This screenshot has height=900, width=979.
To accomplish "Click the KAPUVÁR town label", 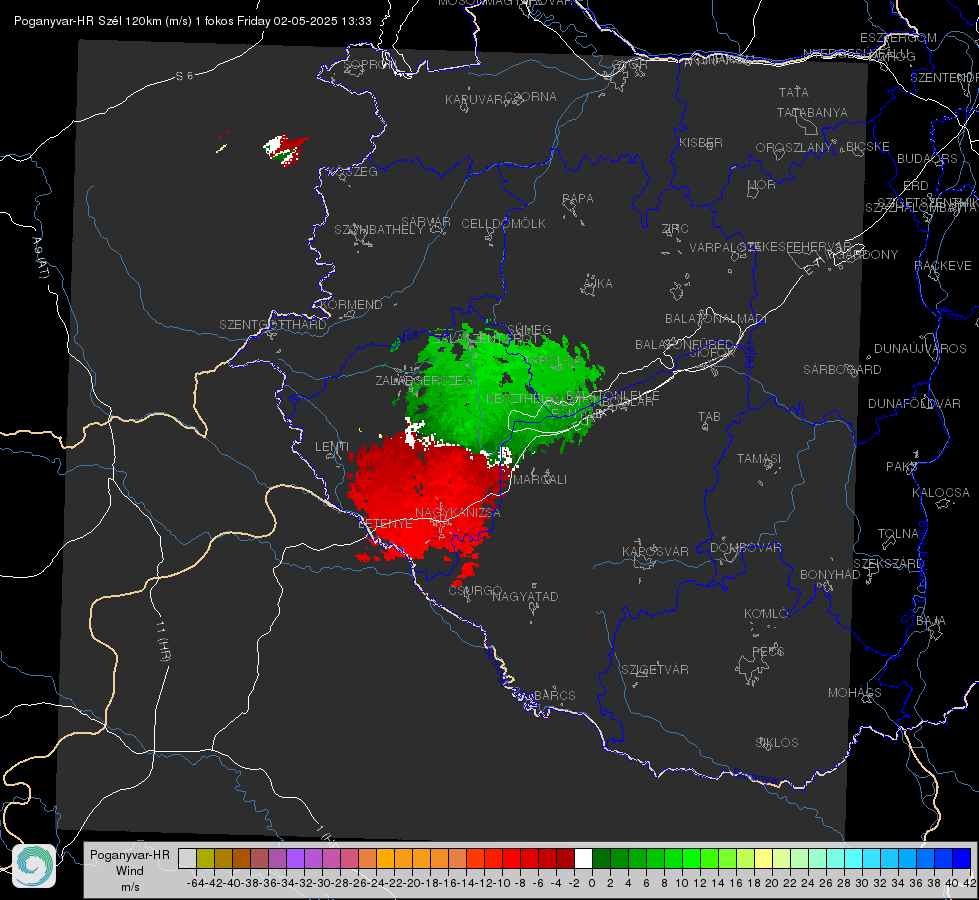I will coord(474,100).
